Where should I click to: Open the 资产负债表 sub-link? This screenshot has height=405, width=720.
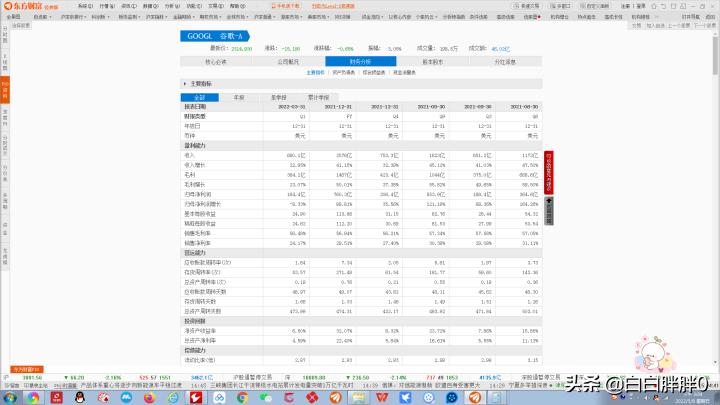[343, 73]
